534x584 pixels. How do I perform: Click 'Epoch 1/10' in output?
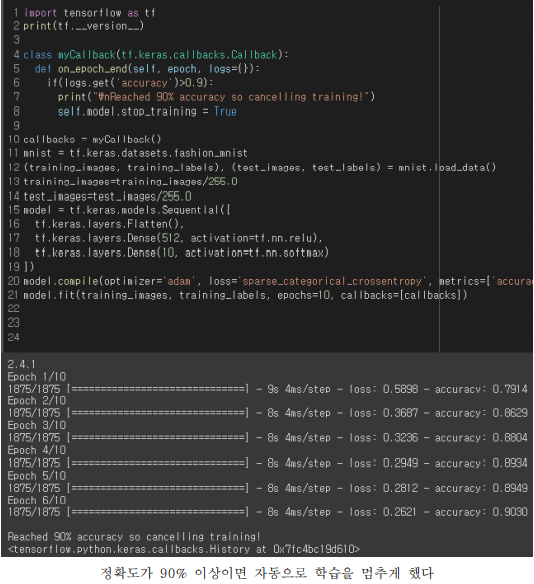coord(37,377)
